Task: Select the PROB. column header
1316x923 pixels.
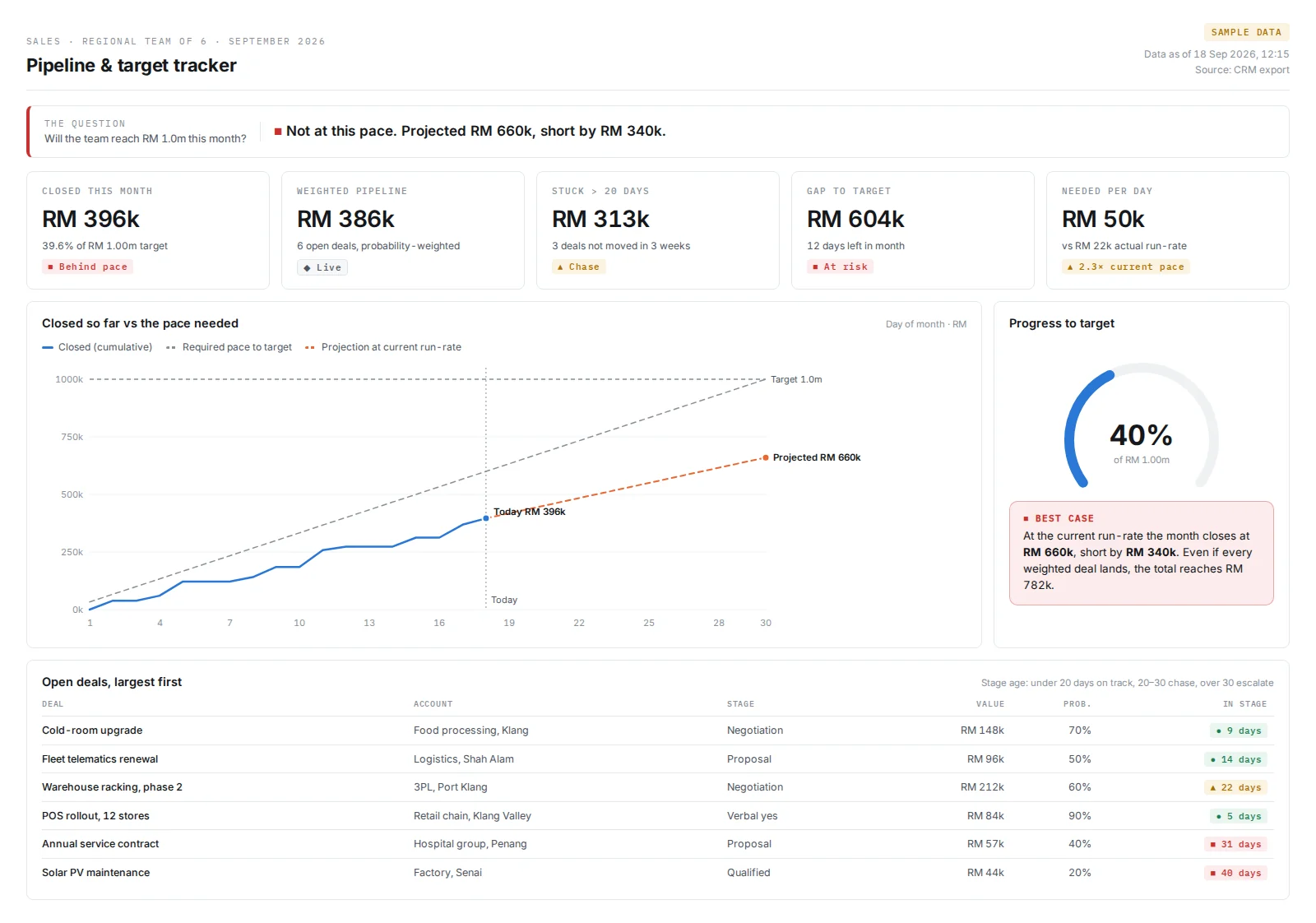Action: [1077, 704]
